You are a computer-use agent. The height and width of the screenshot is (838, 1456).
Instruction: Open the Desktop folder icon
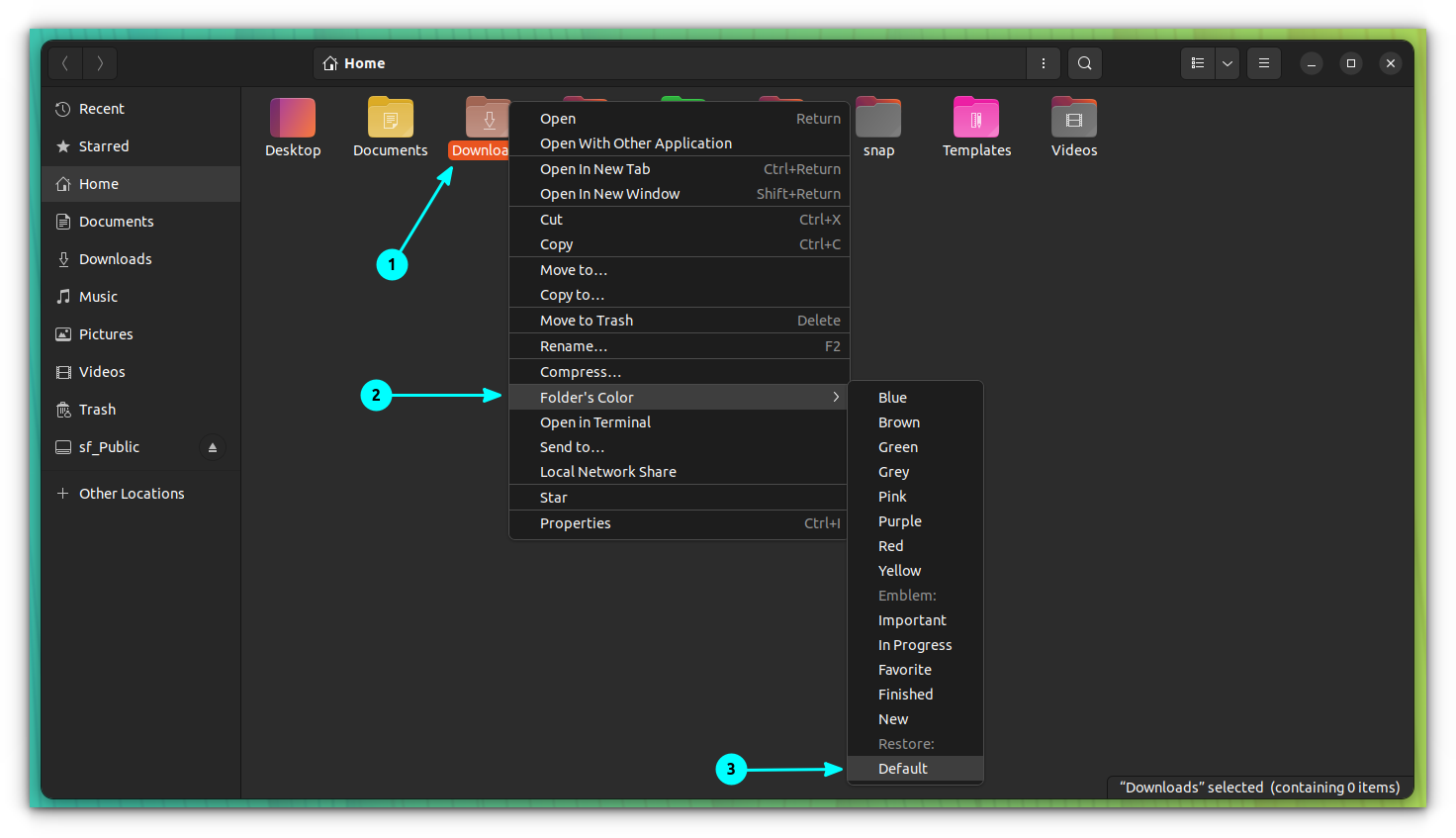[293, 117]
